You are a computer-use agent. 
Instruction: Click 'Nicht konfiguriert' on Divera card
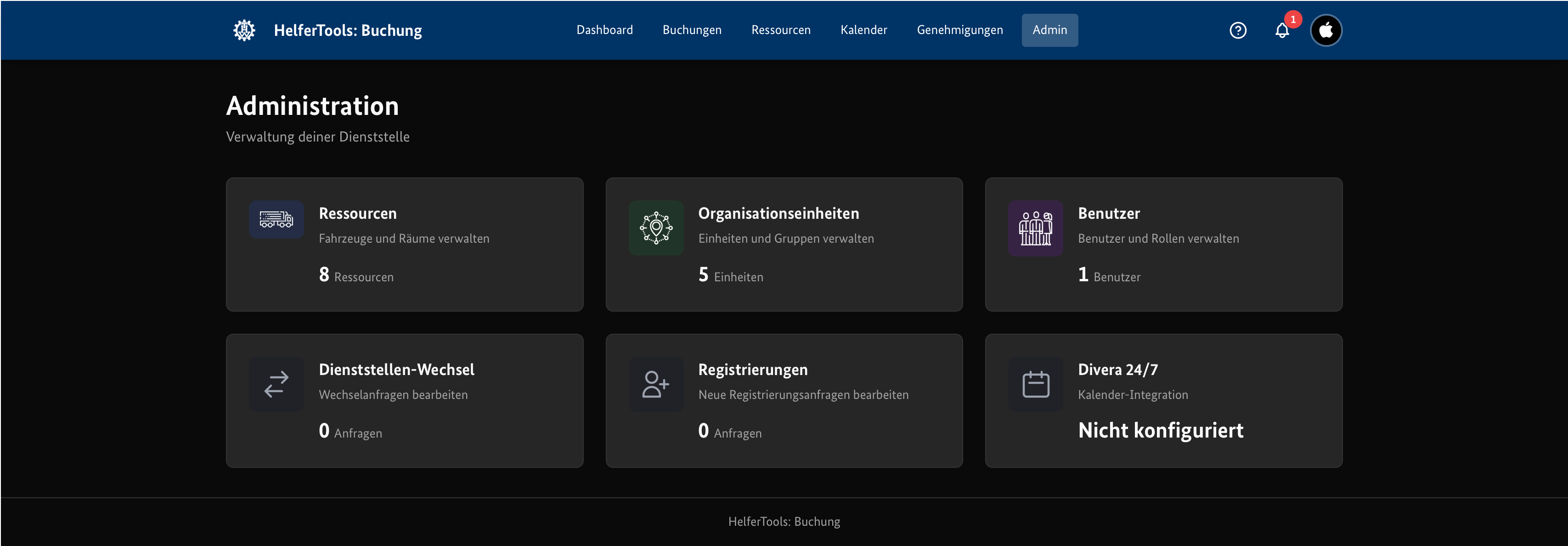click(x=1160, y=430)
